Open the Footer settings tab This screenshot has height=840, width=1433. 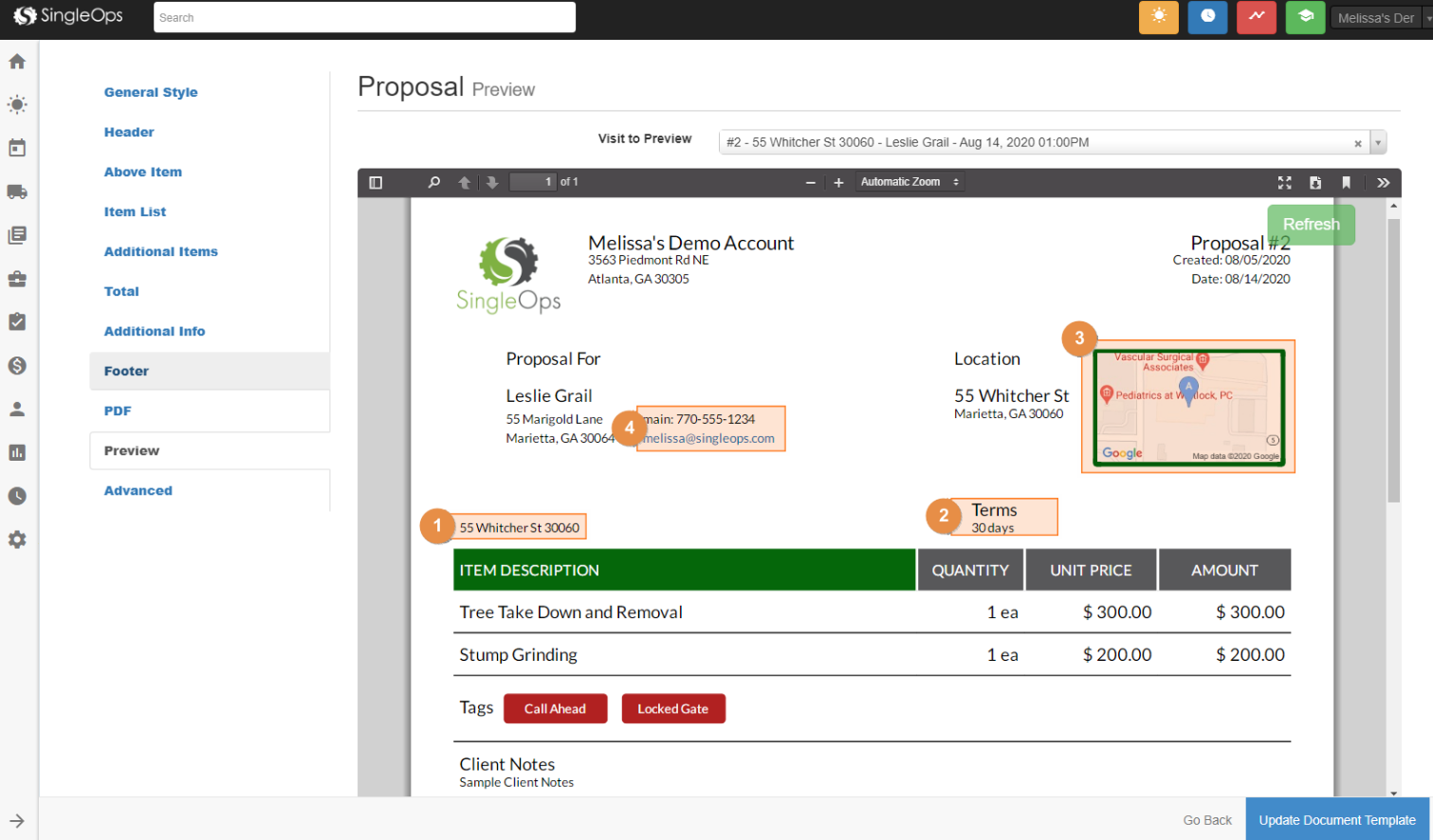(x=126, y=371)
